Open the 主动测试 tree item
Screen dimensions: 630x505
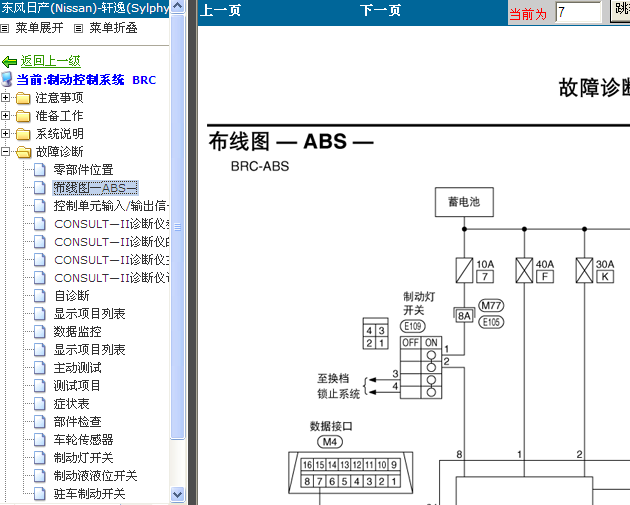(78, 368)
